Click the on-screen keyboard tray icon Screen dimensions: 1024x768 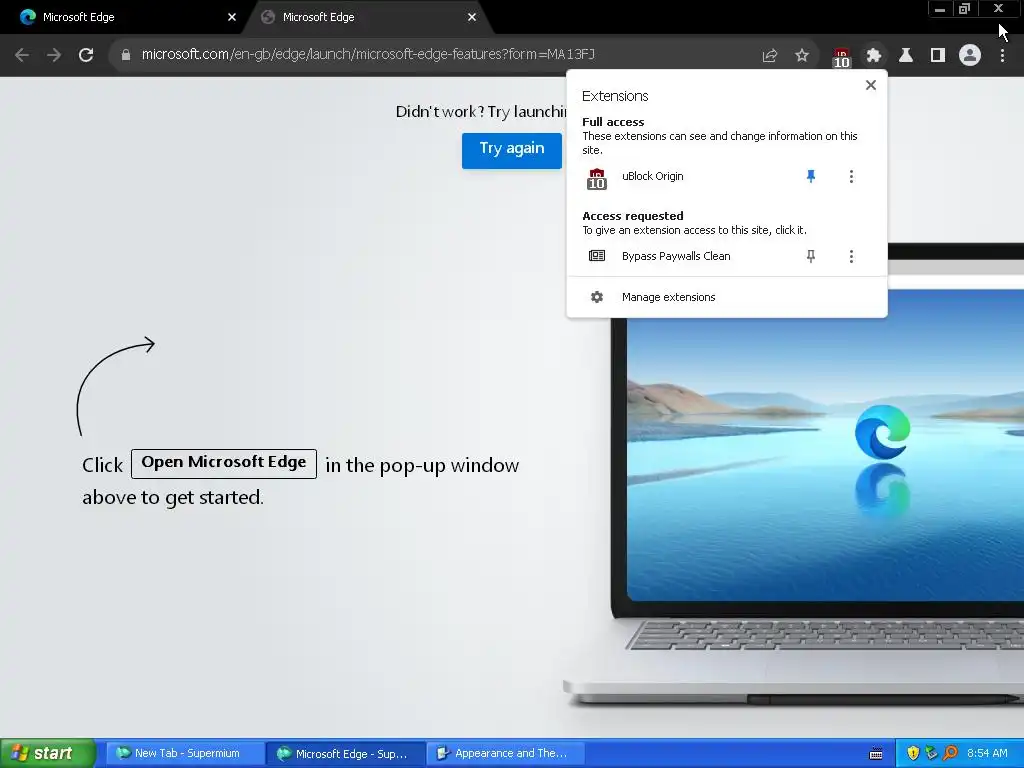[x=876, y=754]
